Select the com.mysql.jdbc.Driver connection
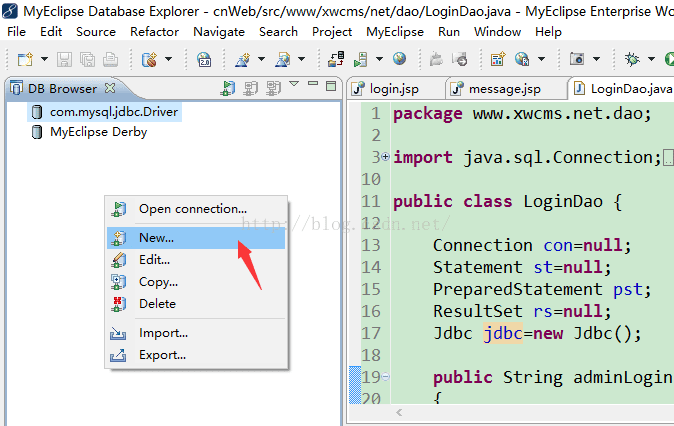Viewport: 674px width, 426px height. pyautogui.click(x=104, y=112)
